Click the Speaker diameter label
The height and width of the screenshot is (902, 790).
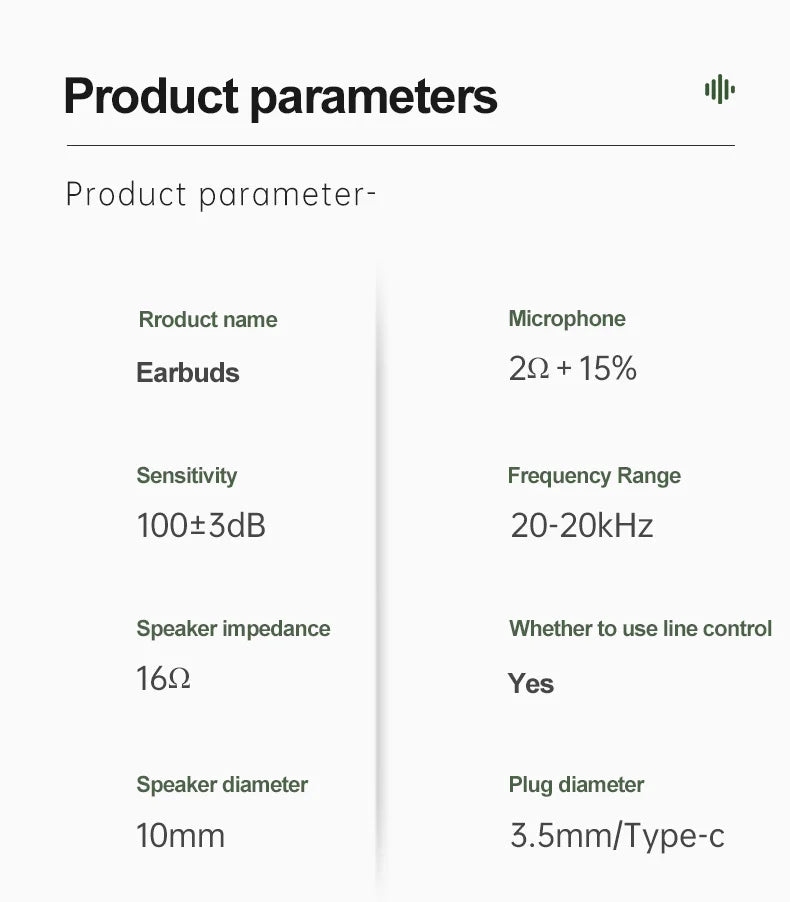click(222, 785)
